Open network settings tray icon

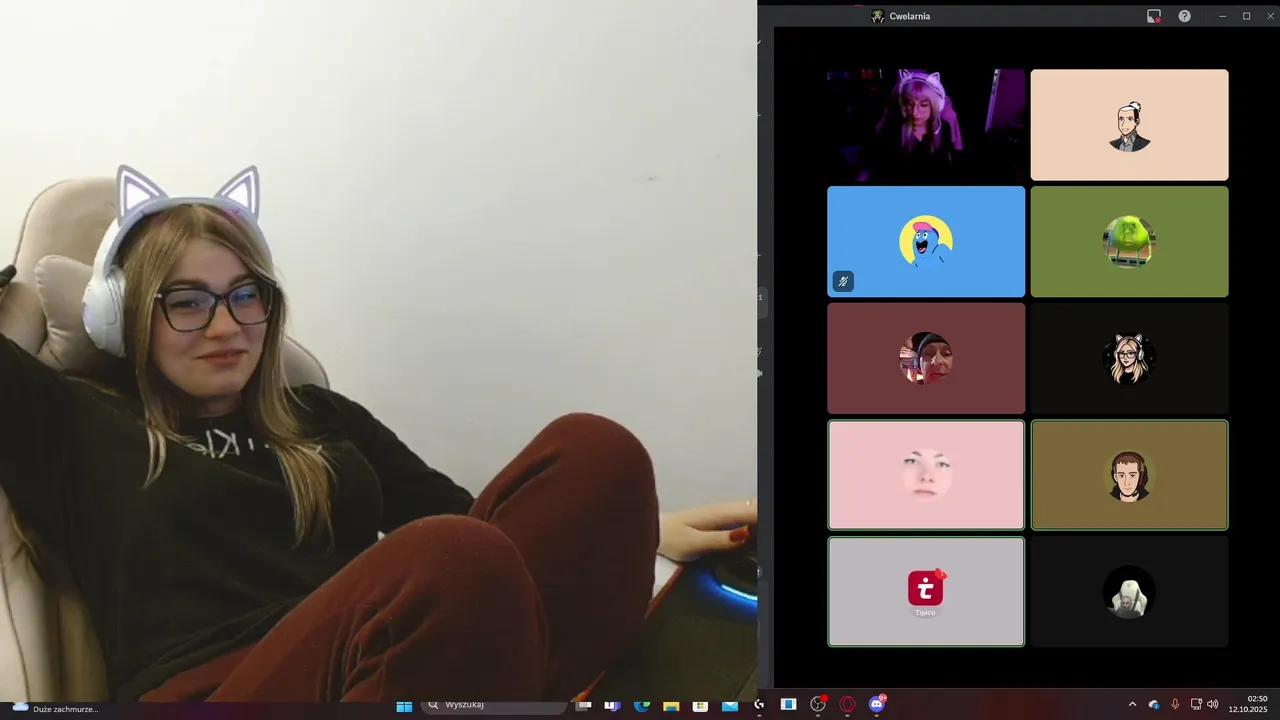(x=1195, y=704)
